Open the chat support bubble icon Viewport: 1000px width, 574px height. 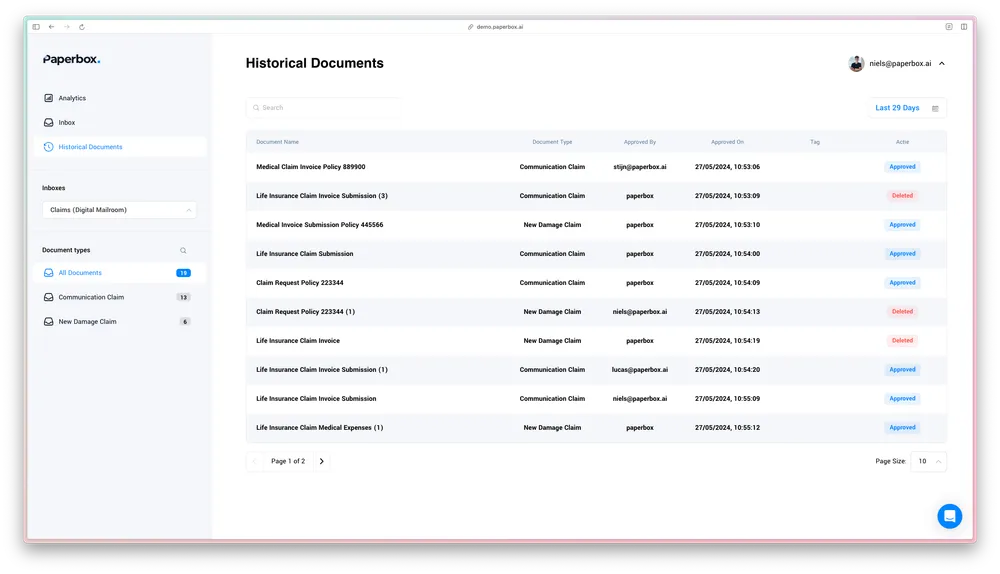[x=949, y=516]
